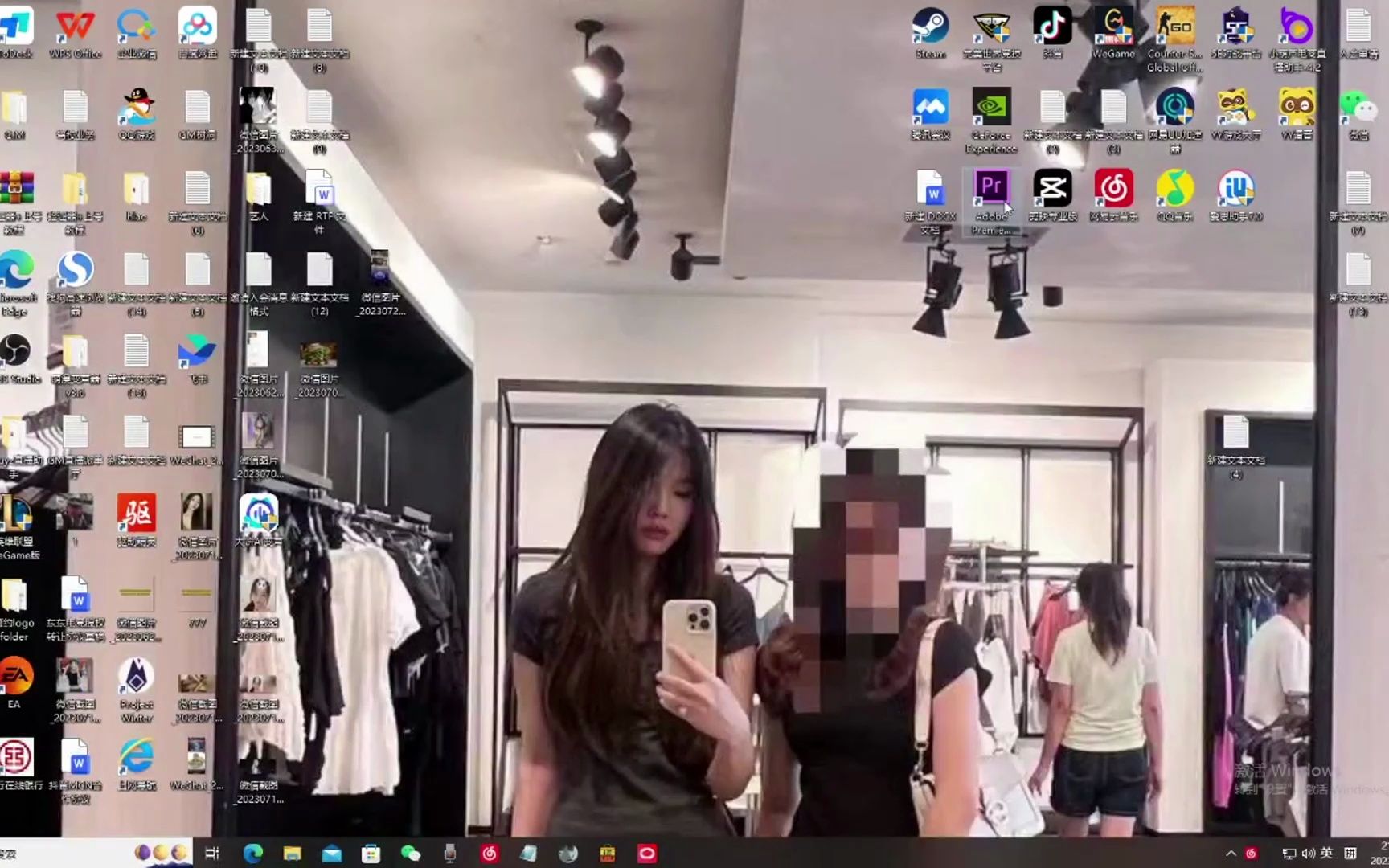Launch the League of Legends WeGame shortcut
Screen dimensions: 1389x868
(x=18, y=527)
